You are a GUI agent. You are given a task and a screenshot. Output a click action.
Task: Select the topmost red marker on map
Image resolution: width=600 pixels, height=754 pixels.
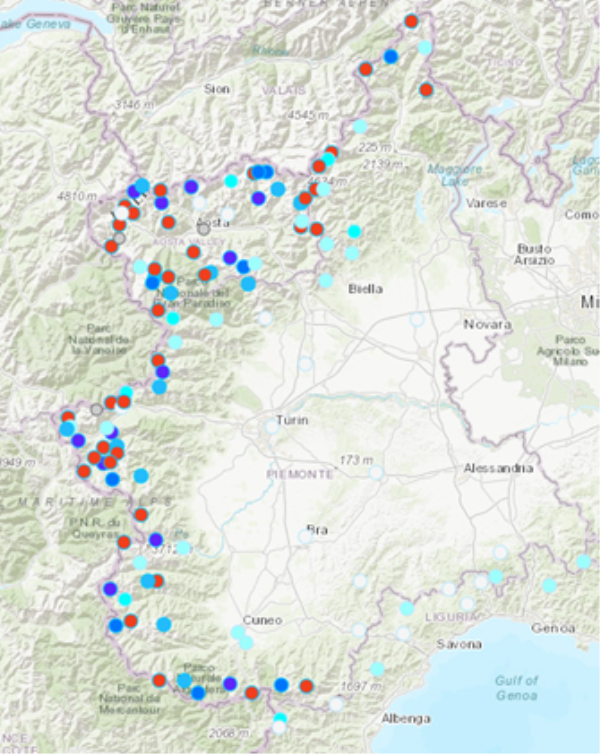(x=411, y=21)
